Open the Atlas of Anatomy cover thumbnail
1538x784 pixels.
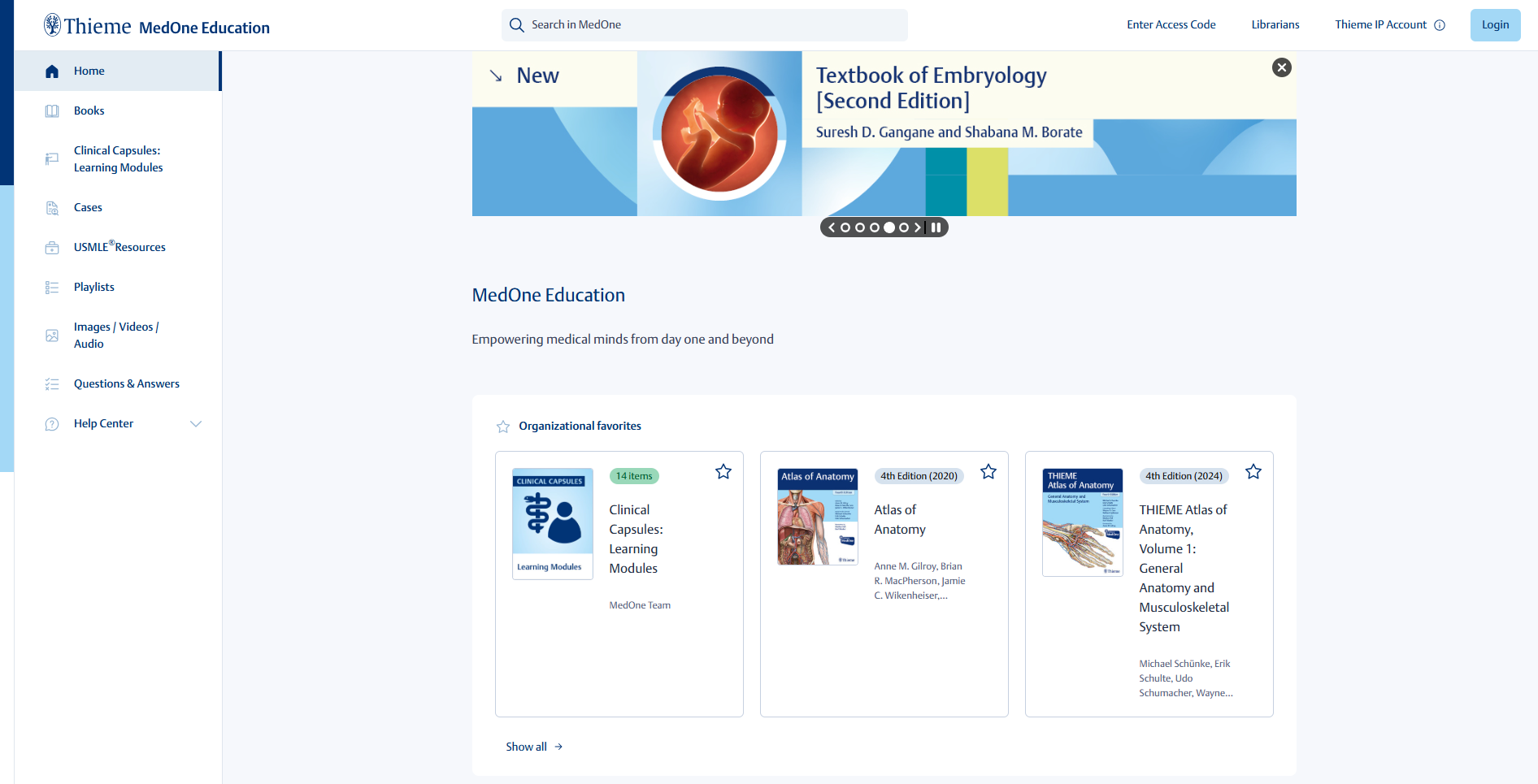coord(817,517)
